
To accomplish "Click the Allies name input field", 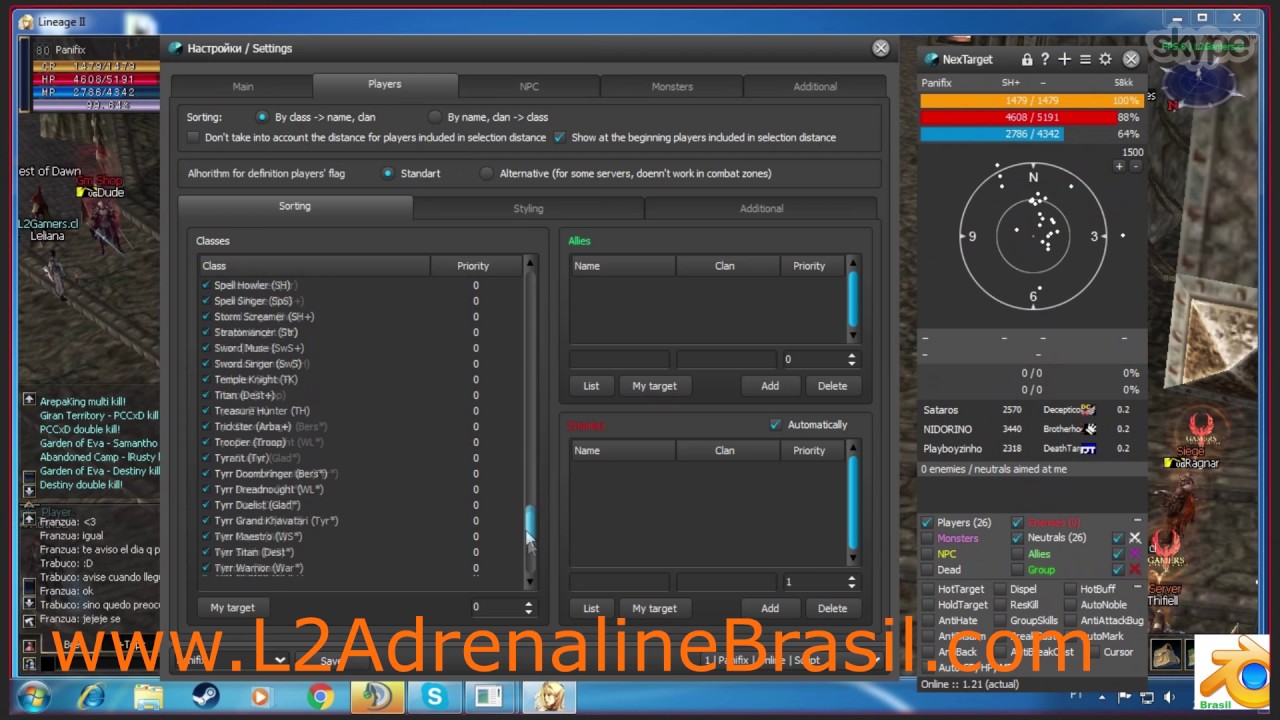I will point(620,359).
